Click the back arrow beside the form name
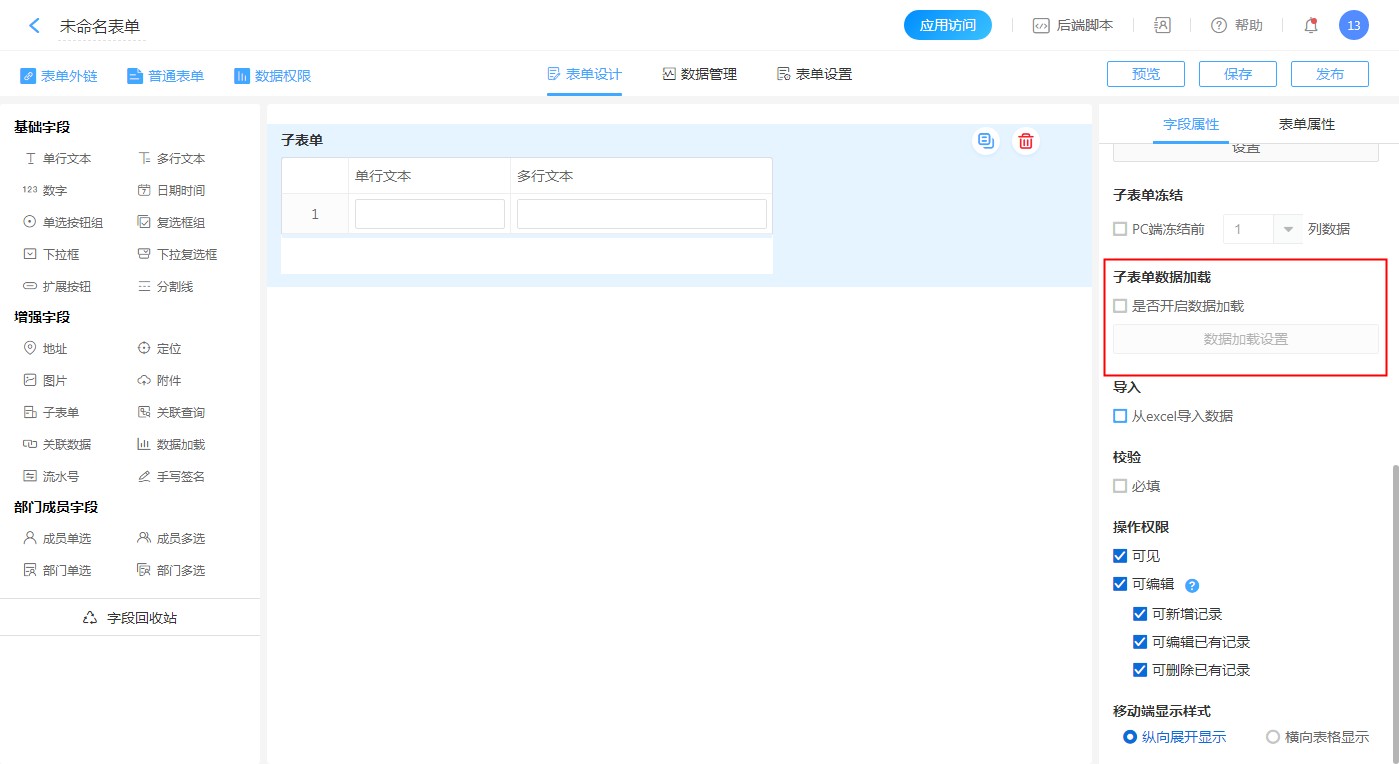Viewport: 1399px width, 764px height. click(x=35, y=26)
